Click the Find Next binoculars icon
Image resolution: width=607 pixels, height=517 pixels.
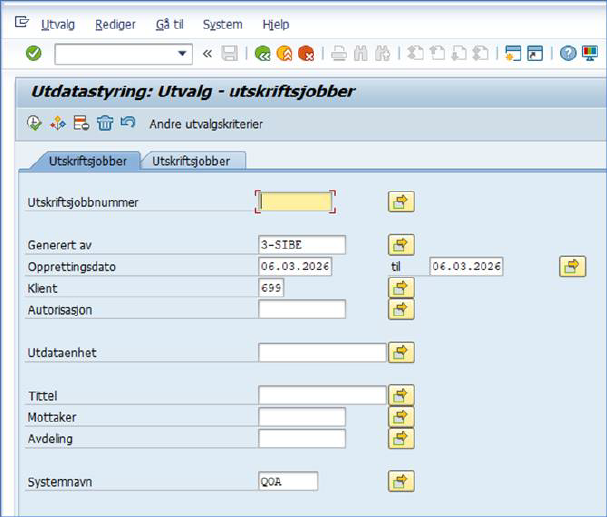383,53
